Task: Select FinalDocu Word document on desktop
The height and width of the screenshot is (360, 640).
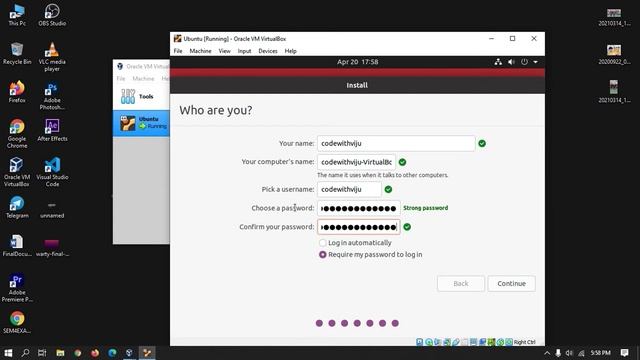Action: click(x=17, y=246)
